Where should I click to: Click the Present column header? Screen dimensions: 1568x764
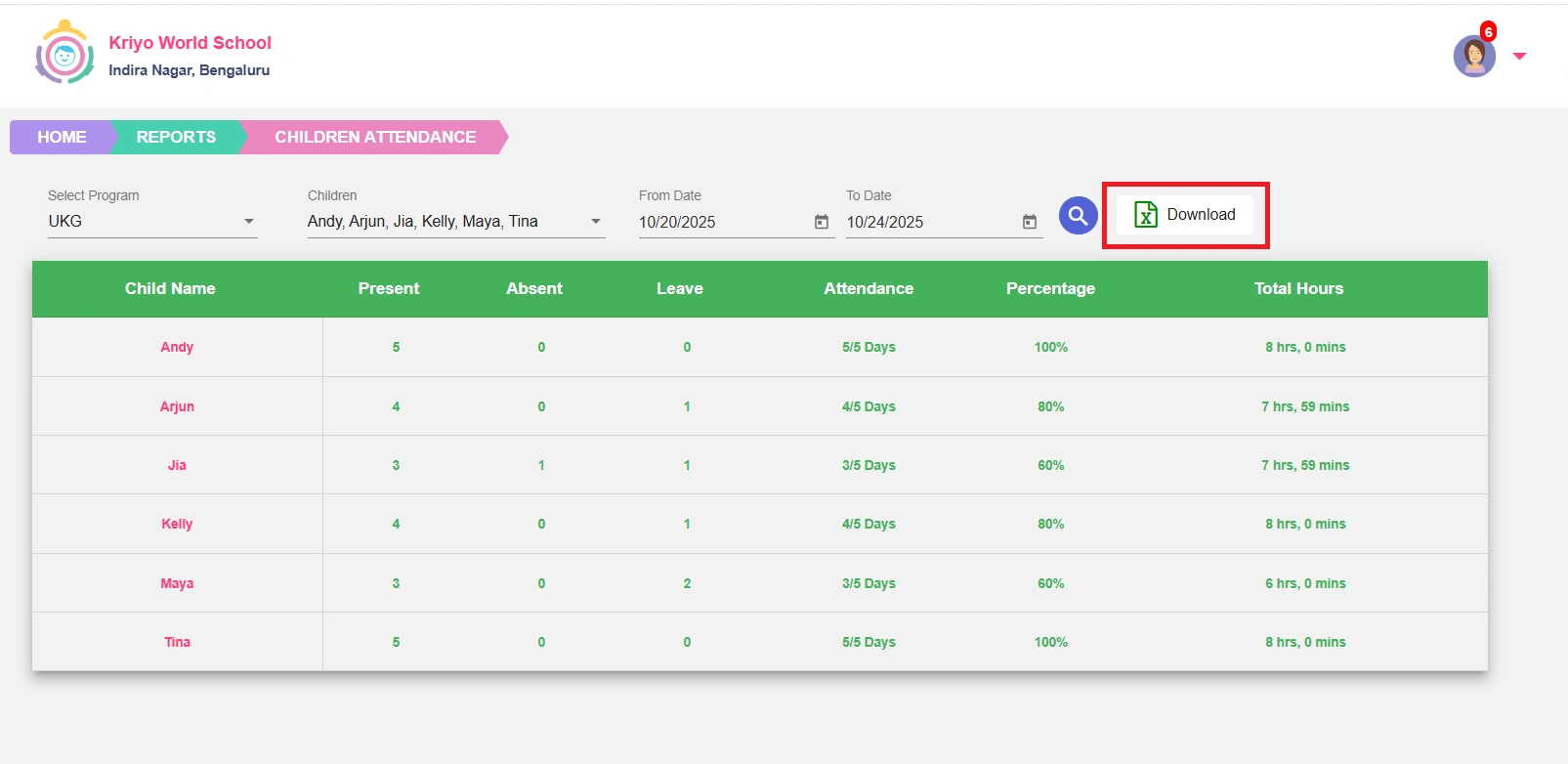pyautogui.click(x=389, y=288)
